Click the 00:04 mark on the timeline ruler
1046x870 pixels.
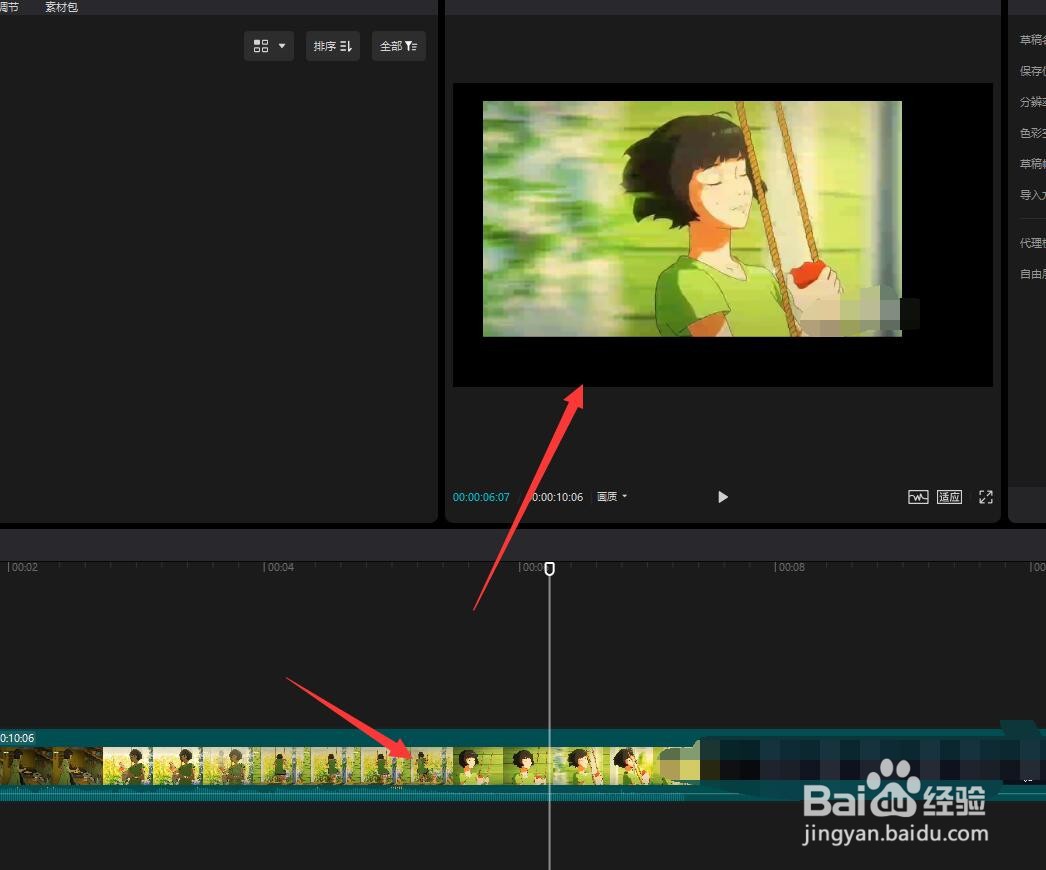click(x=278, y=567)
